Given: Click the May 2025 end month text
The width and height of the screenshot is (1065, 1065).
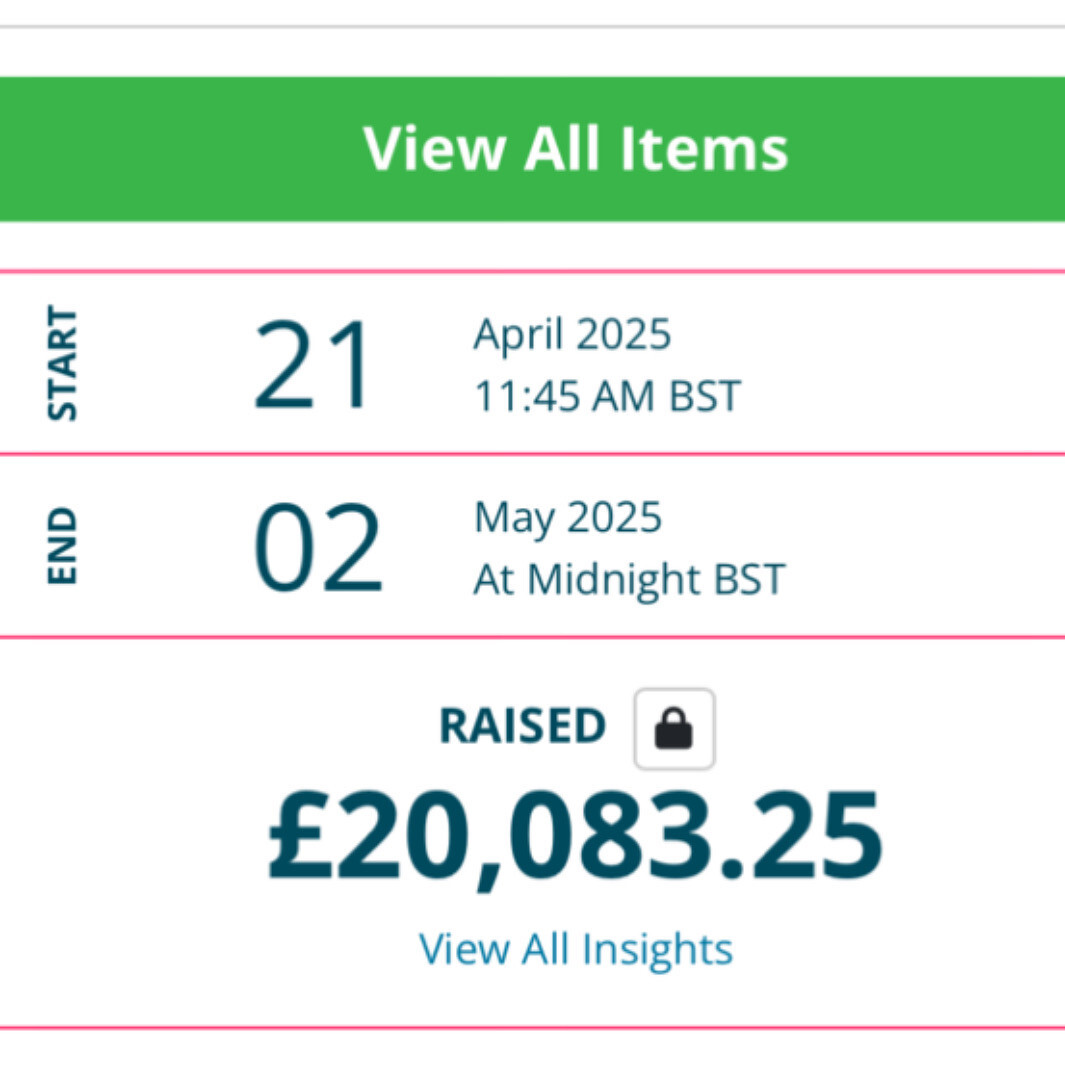Looking at the screenshot, I should click(567, 517).
